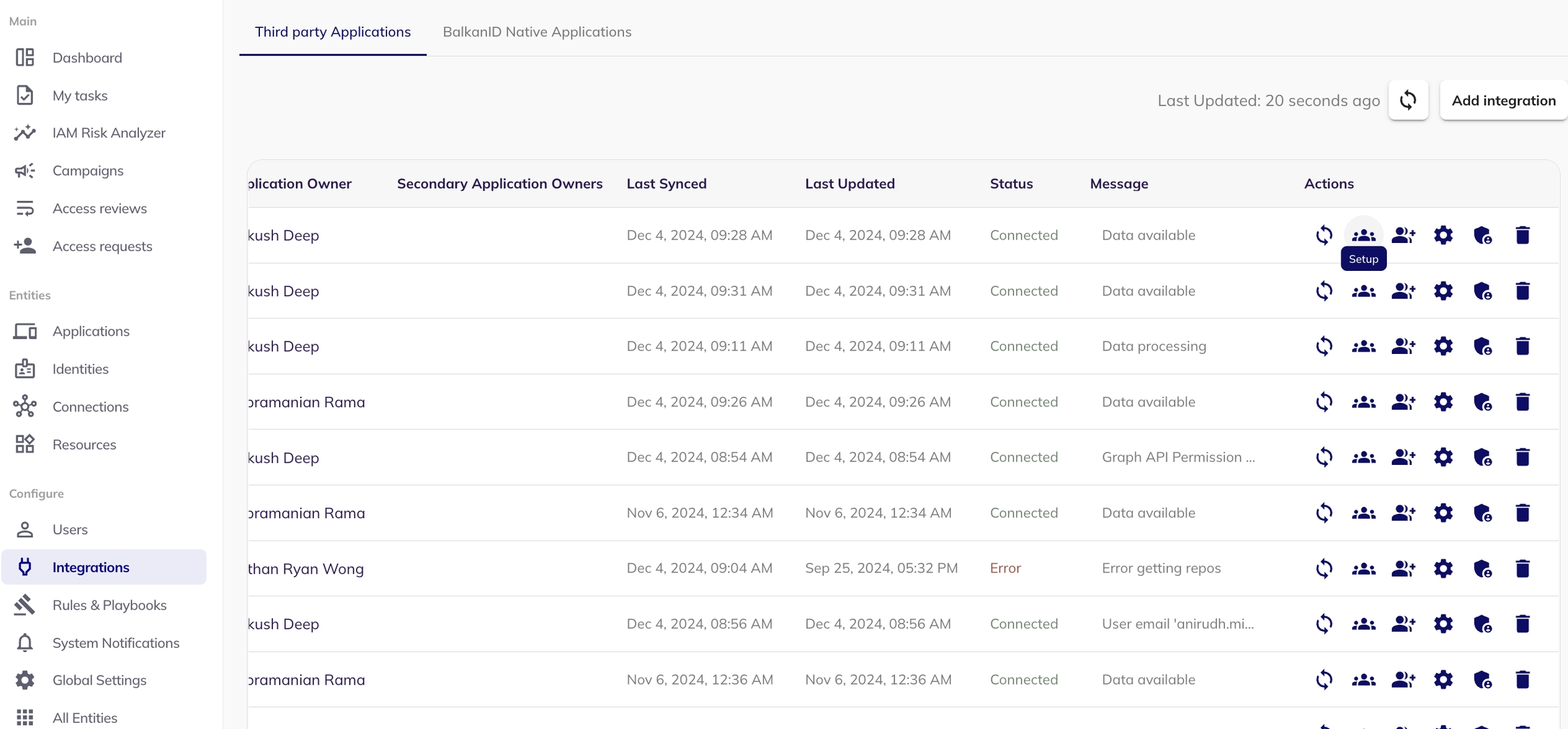Open Dashboard from the sidebar
This screenshot has width=1568, height=729.
[x=87, y=58]
